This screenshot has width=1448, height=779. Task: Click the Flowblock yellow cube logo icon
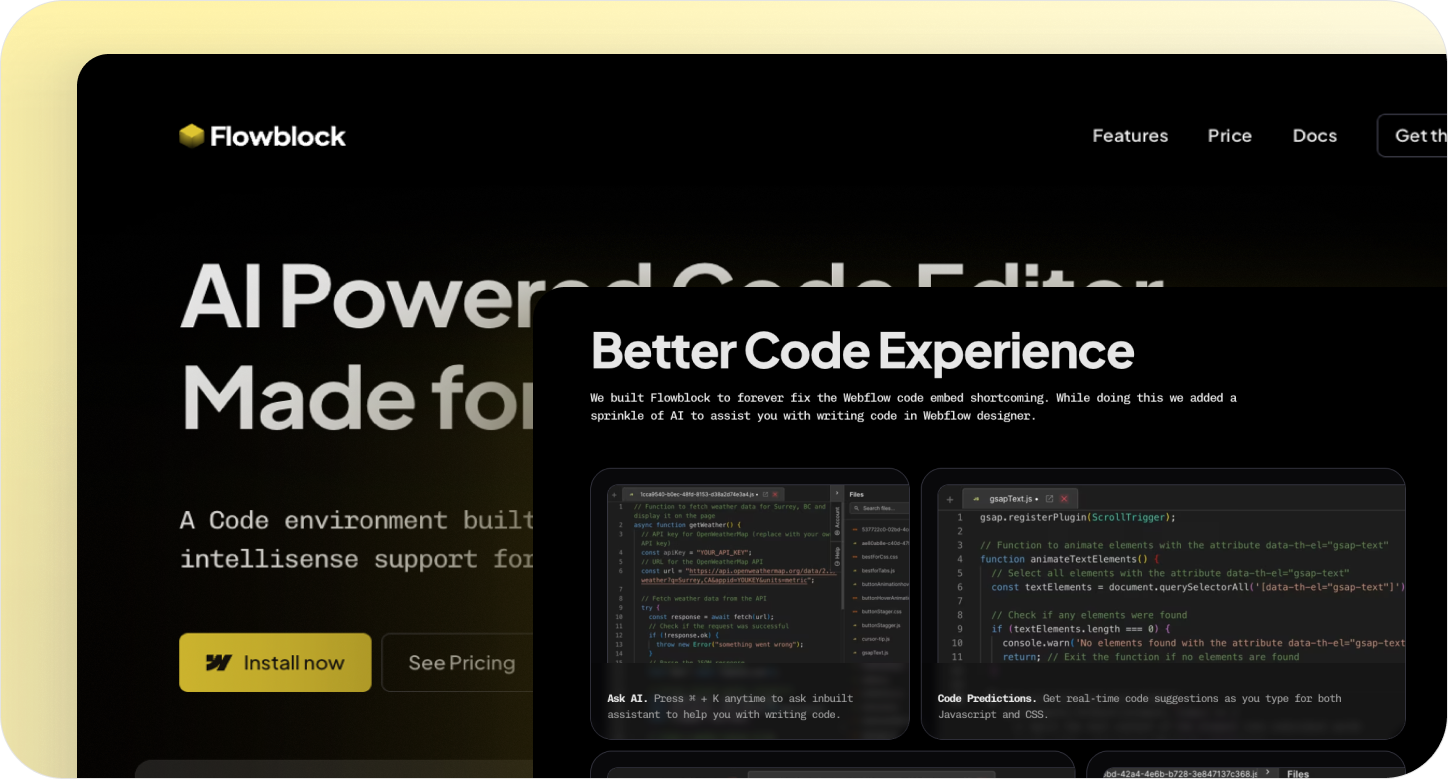tap(192, 136)
